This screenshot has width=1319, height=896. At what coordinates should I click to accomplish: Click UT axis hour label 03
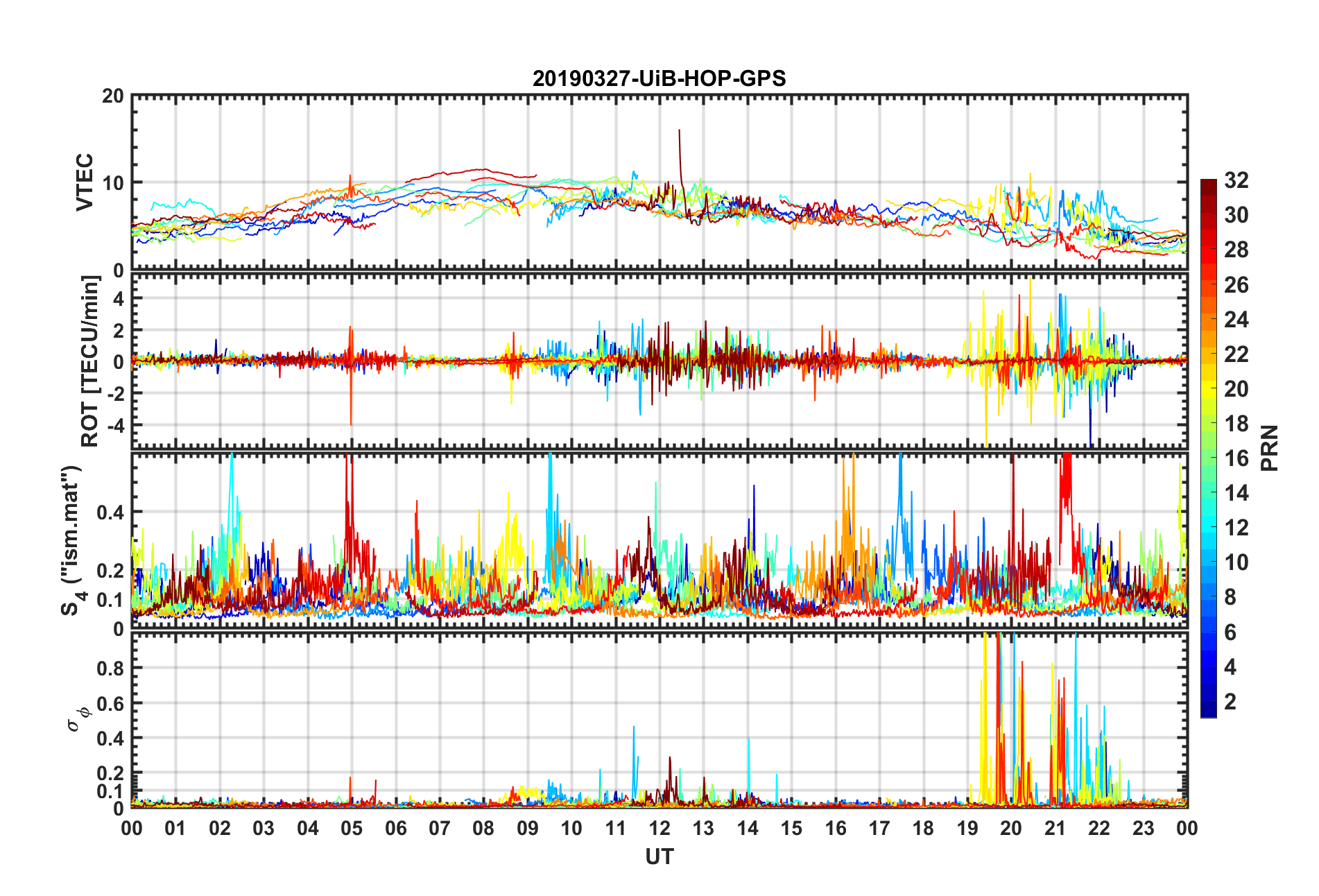264,828
